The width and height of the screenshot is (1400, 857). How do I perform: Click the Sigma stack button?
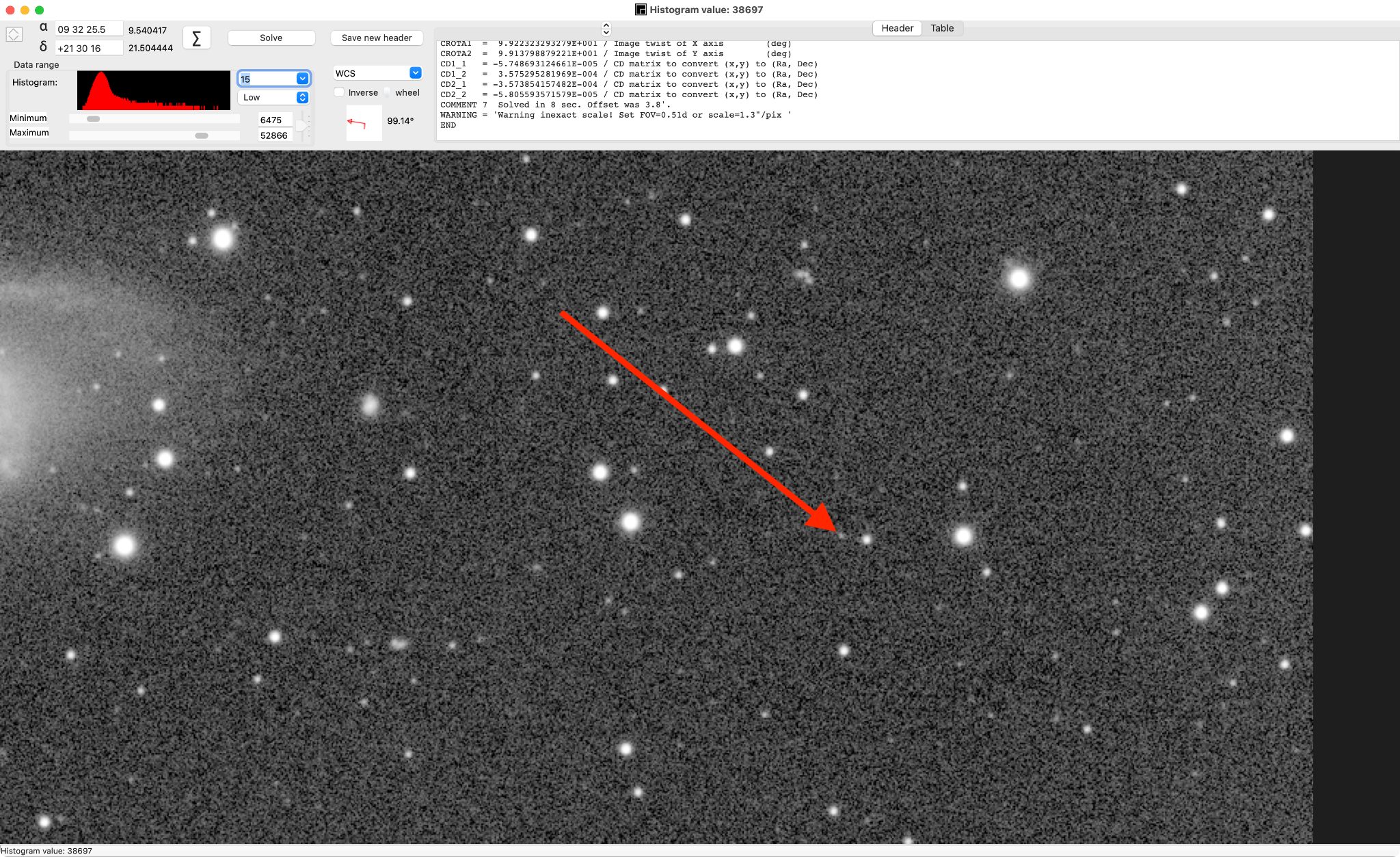click(x=196, y=38)
